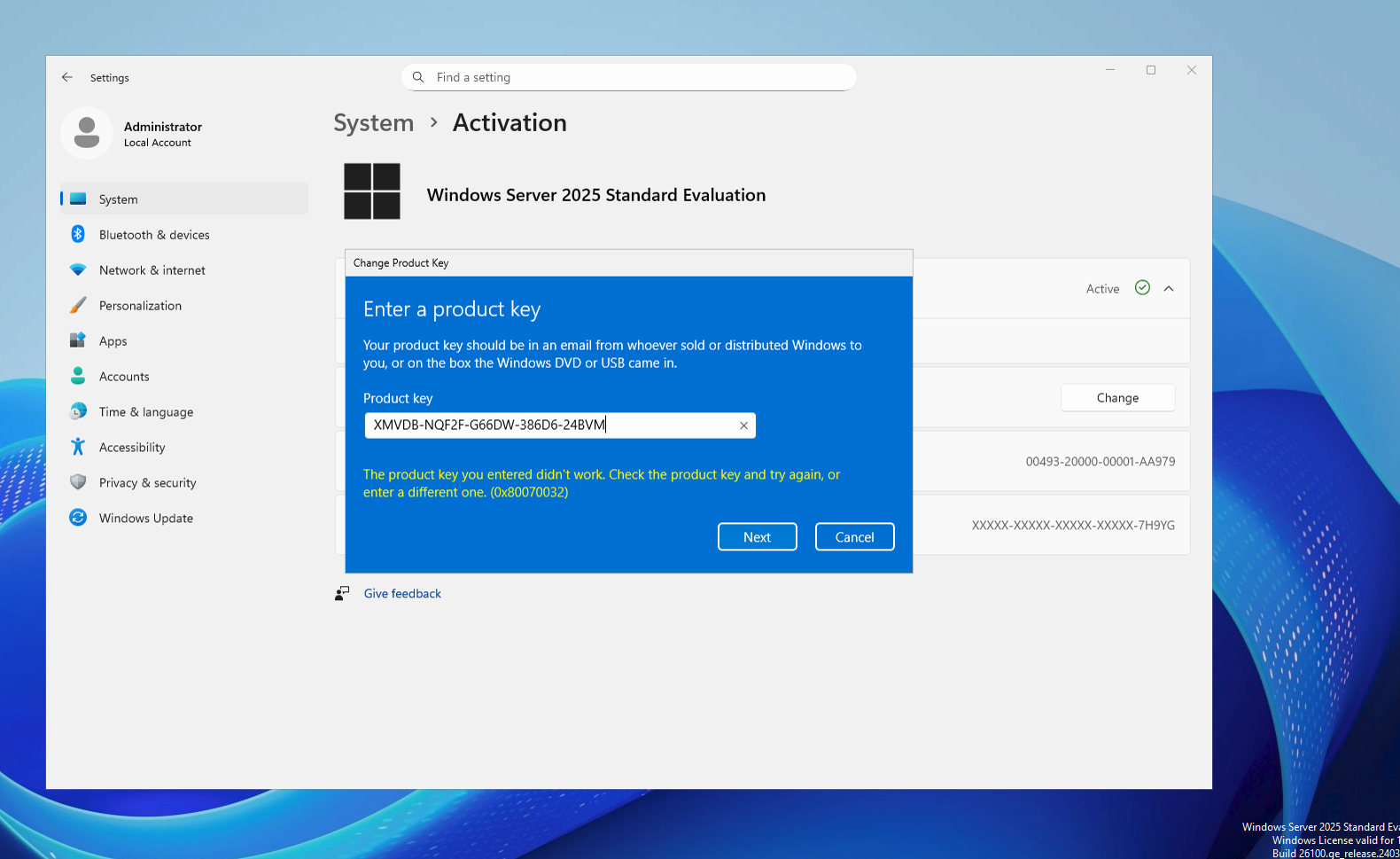Viewport: 1400px width, 859px height.
Task: Open Accessibility settings
Action: [x=132, y=448]
